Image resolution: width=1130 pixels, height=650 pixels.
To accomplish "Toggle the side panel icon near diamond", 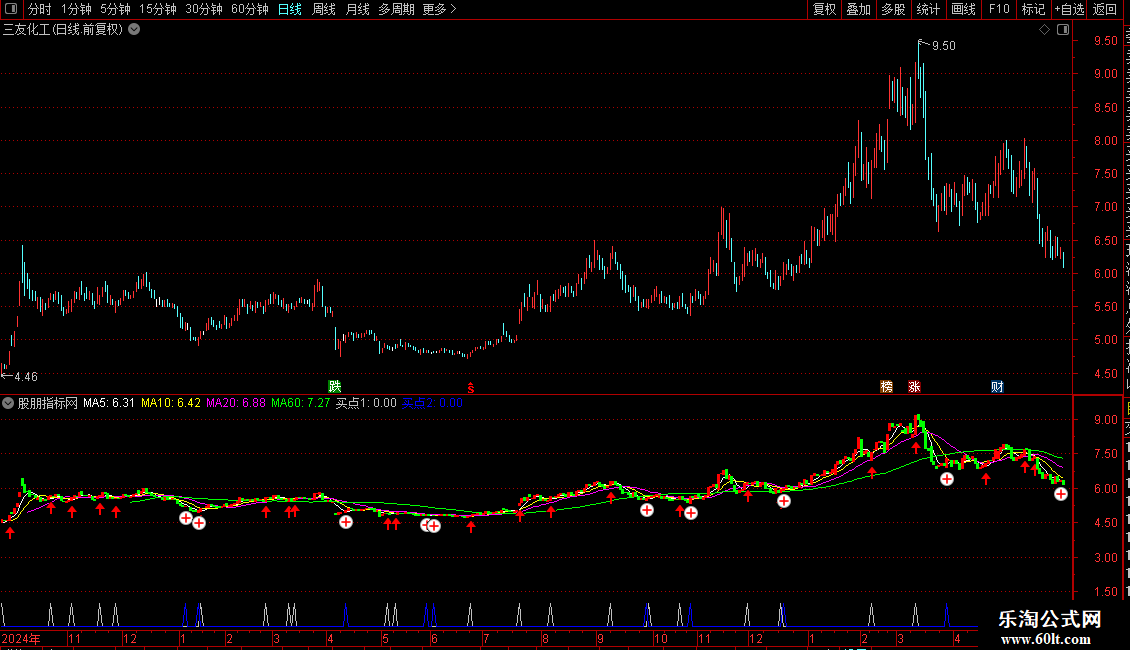I will [x=1063, y=30].
